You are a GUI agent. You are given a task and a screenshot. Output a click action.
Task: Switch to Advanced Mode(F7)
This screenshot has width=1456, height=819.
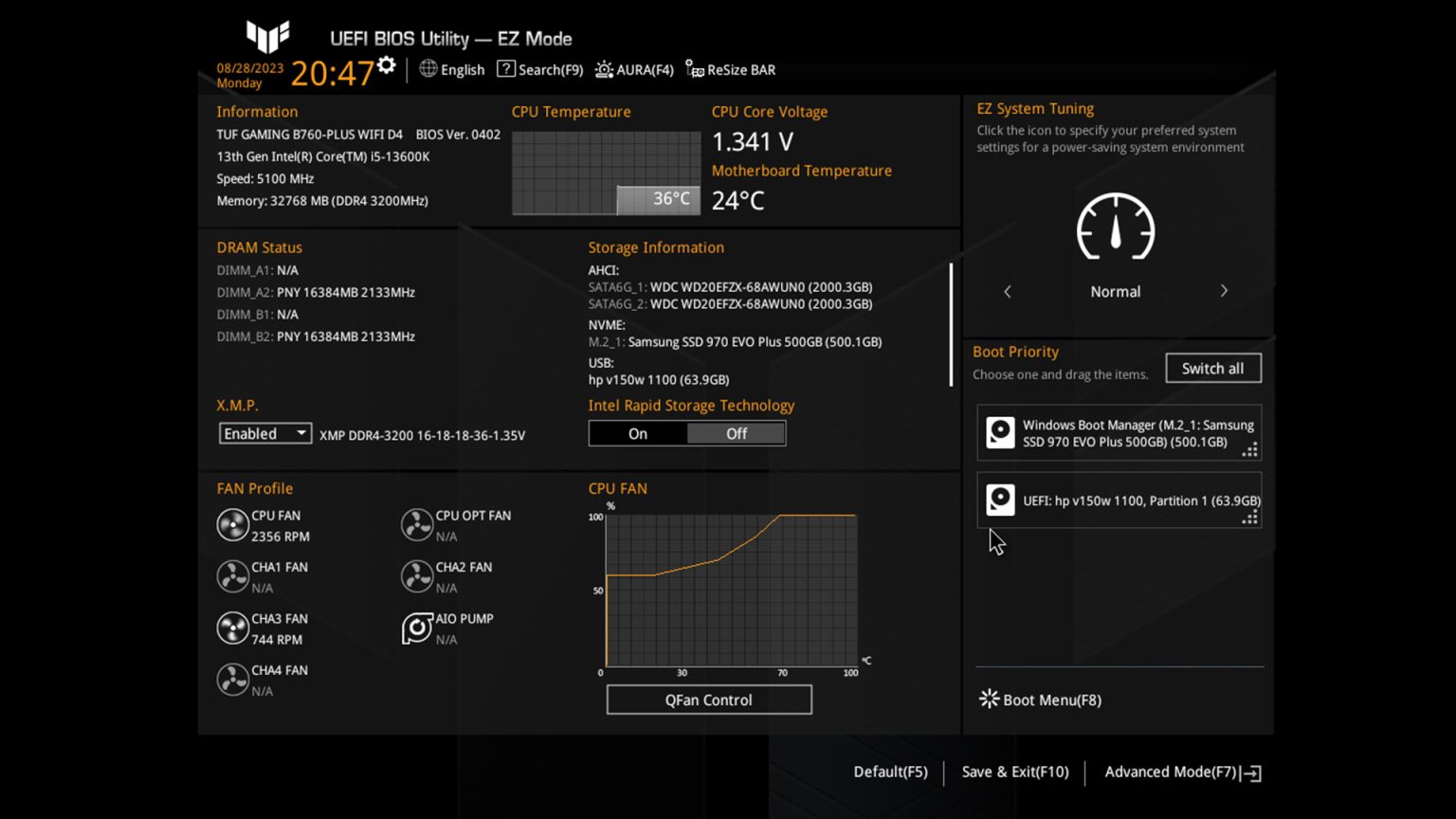[x=1183, y=773]
